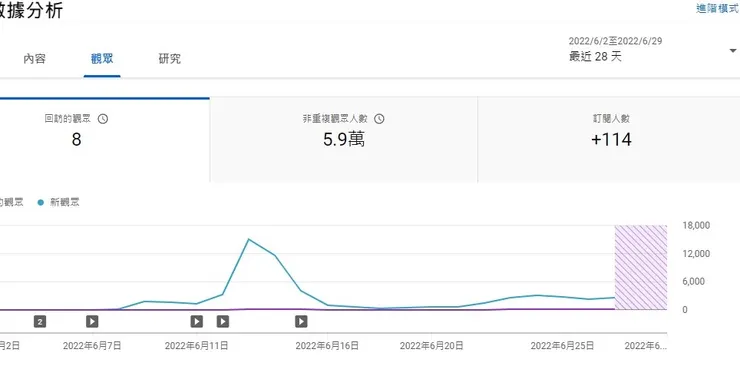
Task: Click the clock icon beside 非重複觀眾人數
Action: (x=379, y=119)
